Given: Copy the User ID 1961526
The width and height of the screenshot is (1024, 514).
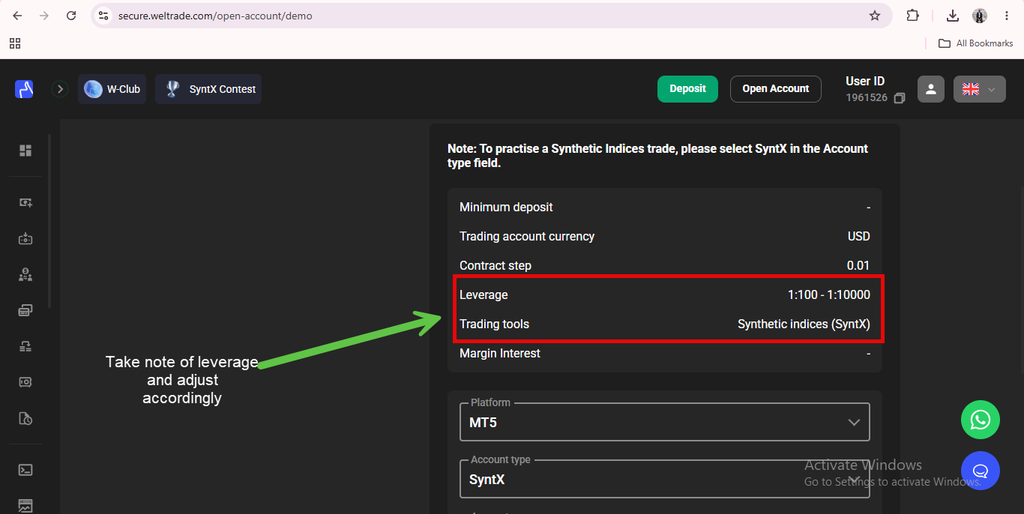Looking at the screenshot, I should (899, 98).
